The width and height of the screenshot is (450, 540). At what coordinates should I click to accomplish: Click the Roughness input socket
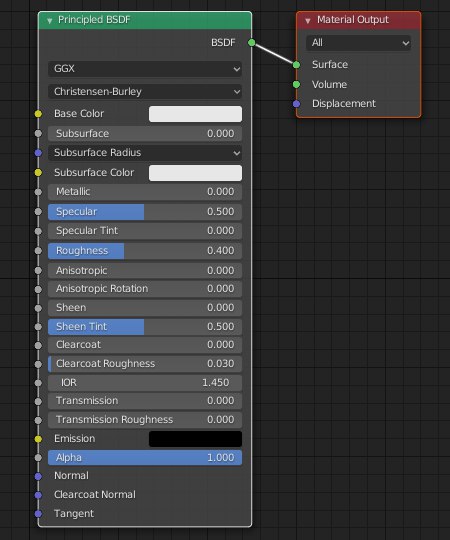pyautogui.click(x=38, y=251)
